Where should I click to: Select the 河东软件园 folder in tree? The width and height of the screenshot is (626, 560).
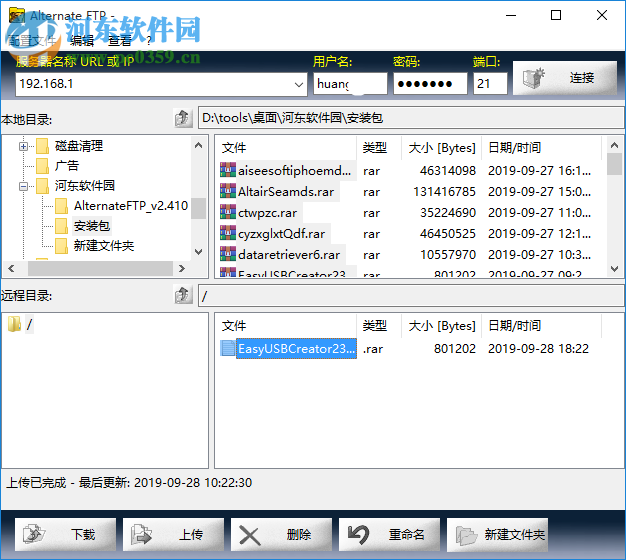tap(85, 186)
